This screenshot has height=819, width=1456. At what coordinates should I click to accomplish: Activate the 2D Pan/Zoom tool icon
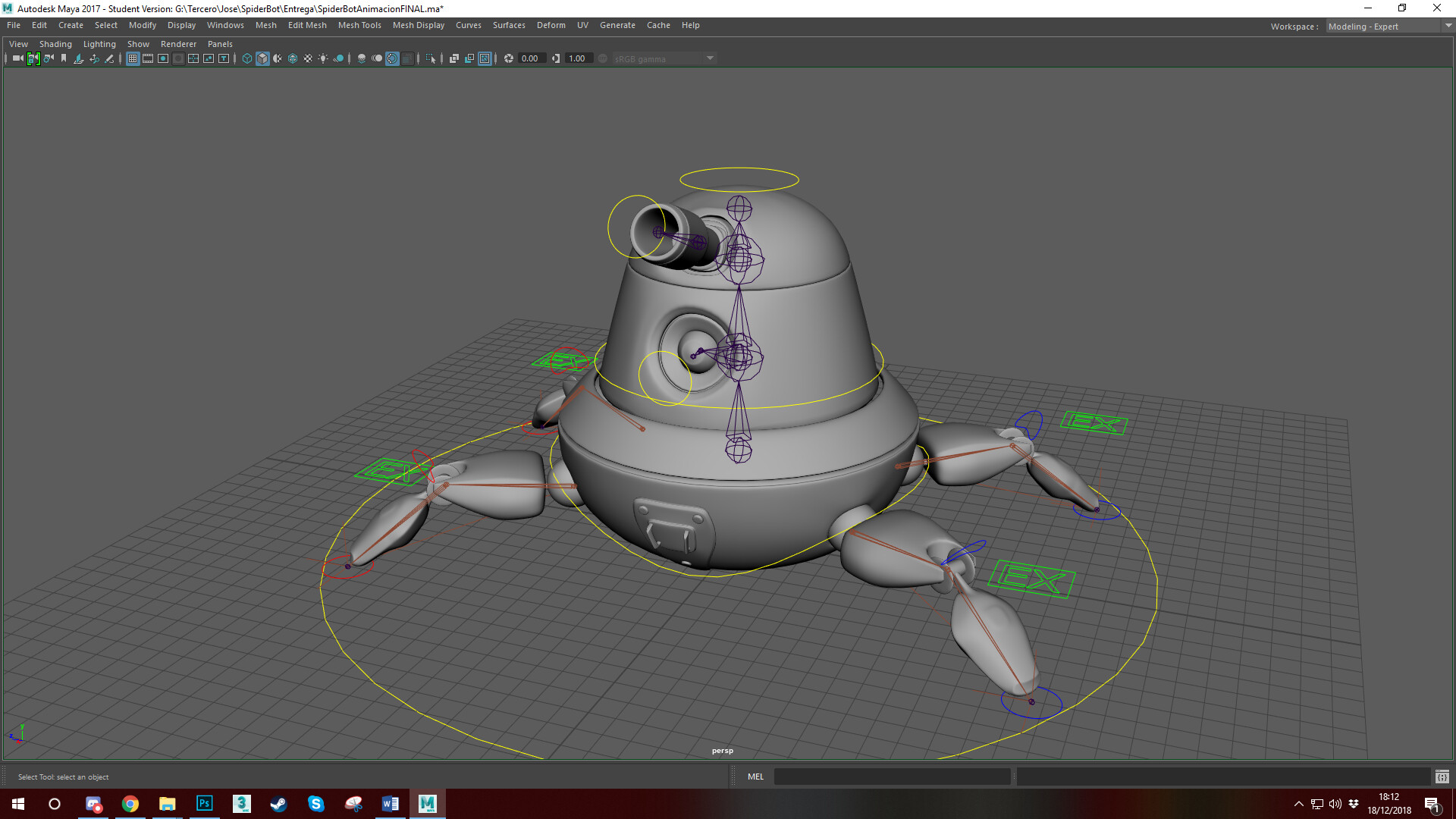coord(94,58)
